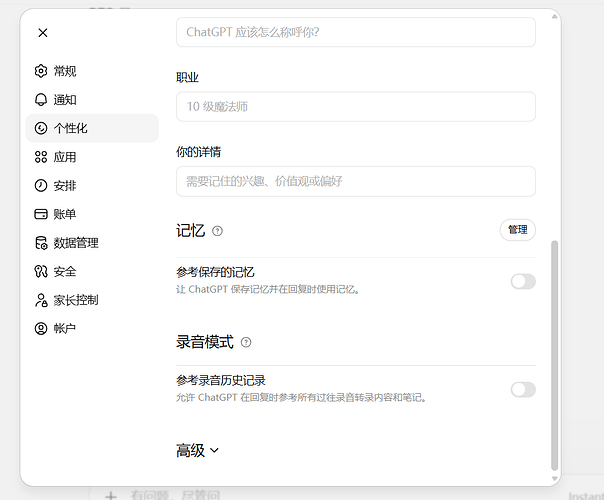Turn on the 参考录音历史记录 toggle
604x500 pixels.
click(x=523, y=389)
